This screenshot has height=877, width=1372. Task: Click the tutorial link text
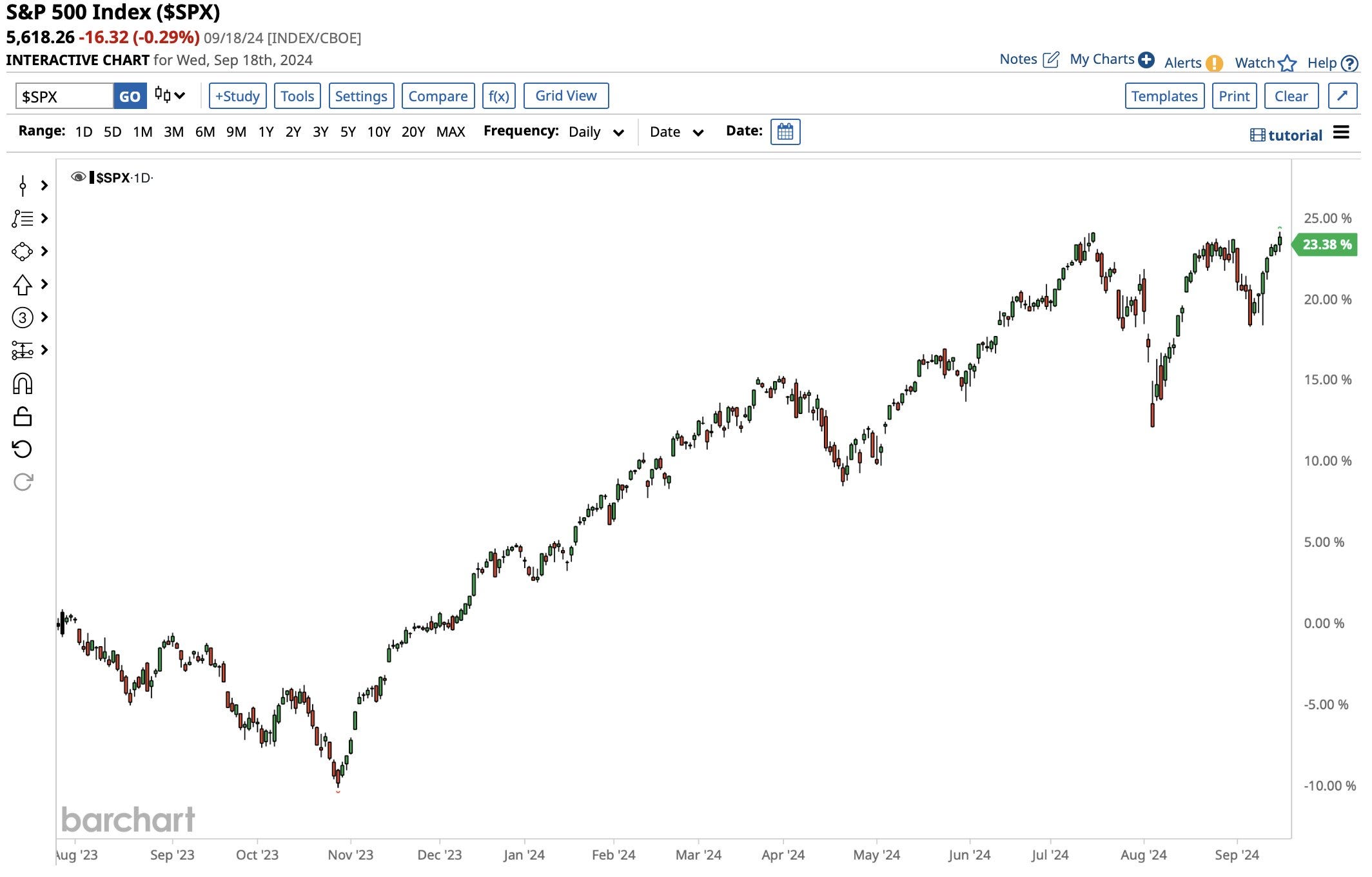pyautogui.click(x=1295, y=135)
